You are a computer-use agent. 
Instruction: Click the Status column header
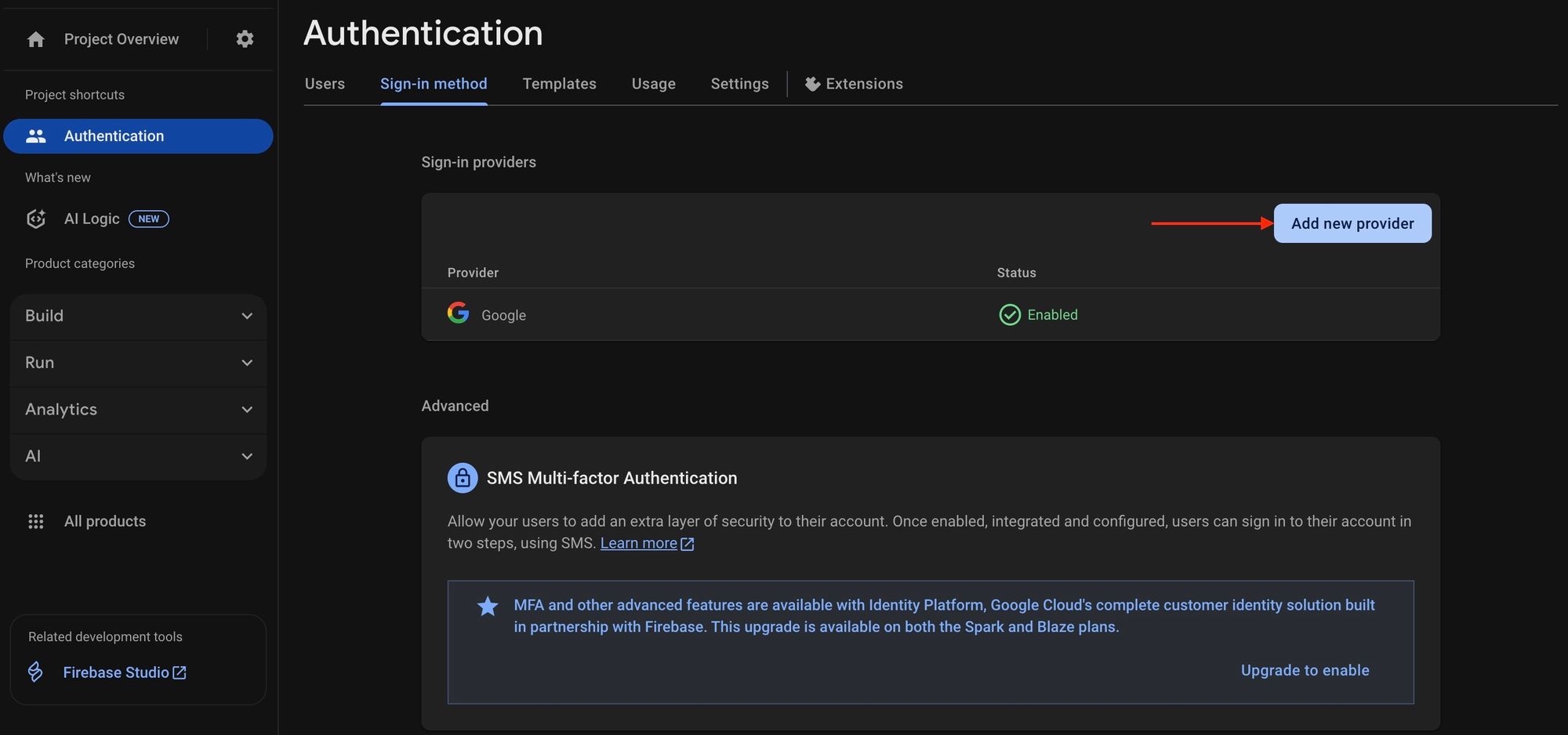tap(1016, 273)
